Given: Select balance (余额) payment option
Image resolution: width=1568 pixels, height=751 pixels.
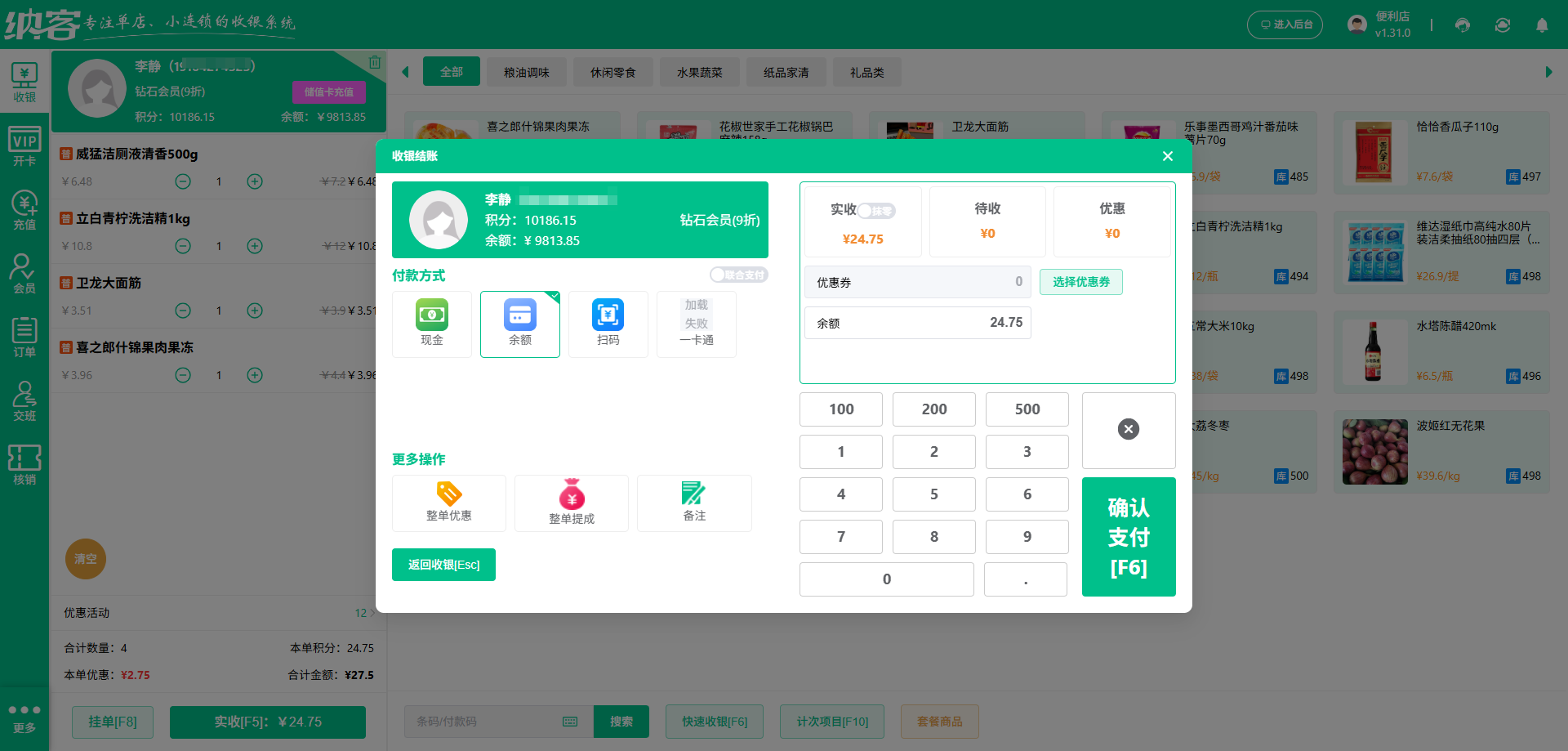Looking at the screenshot, I should coord(519,324).
